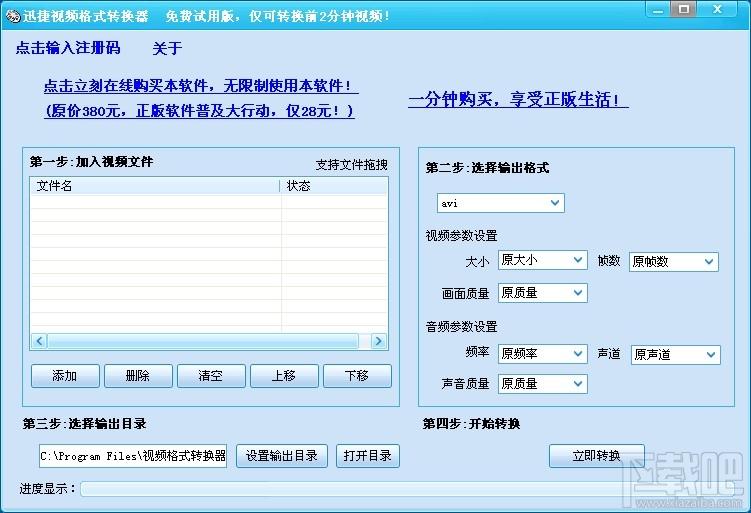Click 设置输出目录 button
Image resolution: width=751 pixels, height=513 pixels.
[x=282, y=456]
